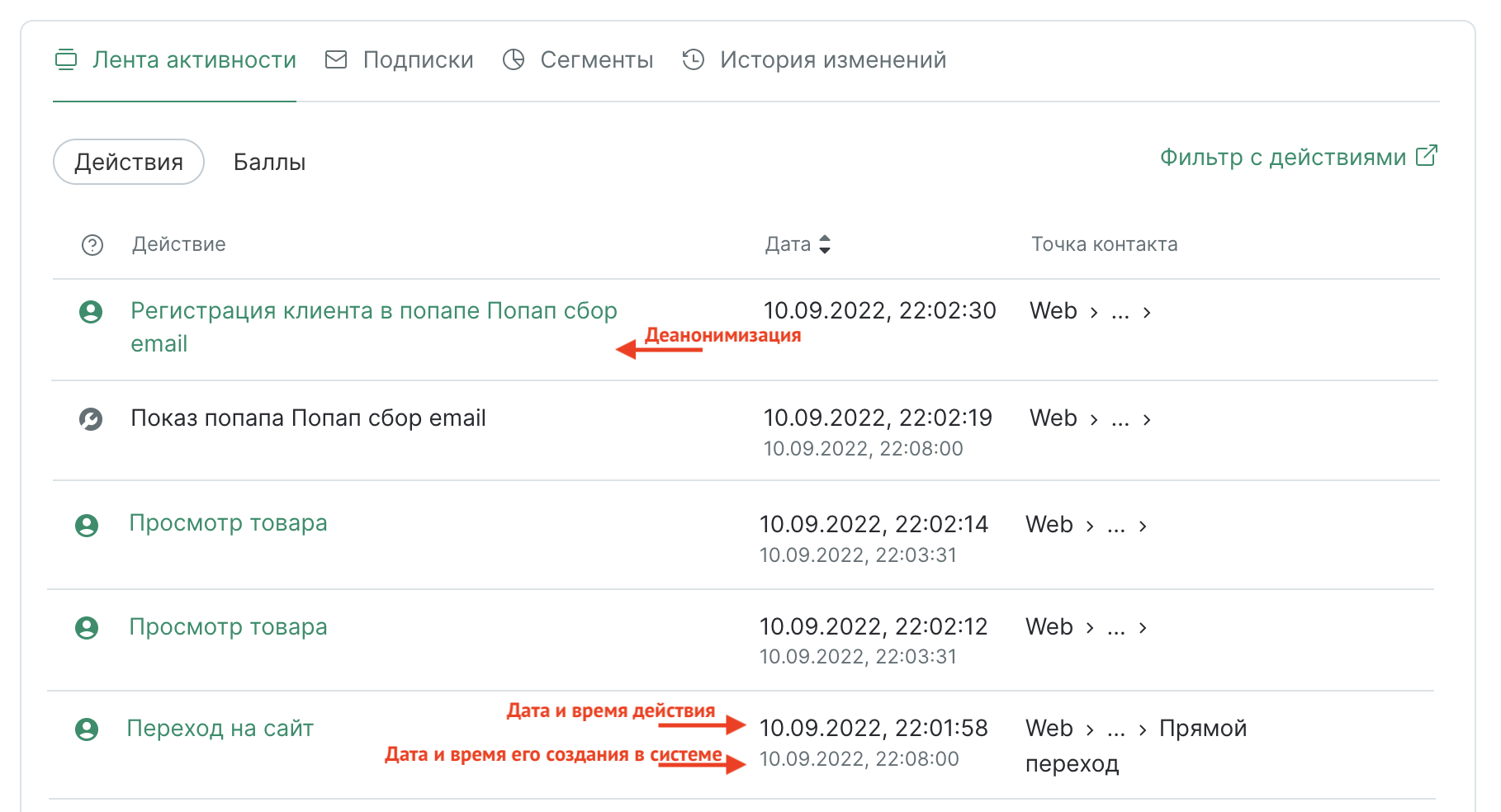Click the first chevron after Web in 22:02:30 row
Viewport: 1501px width, 812px height.
1094,313
